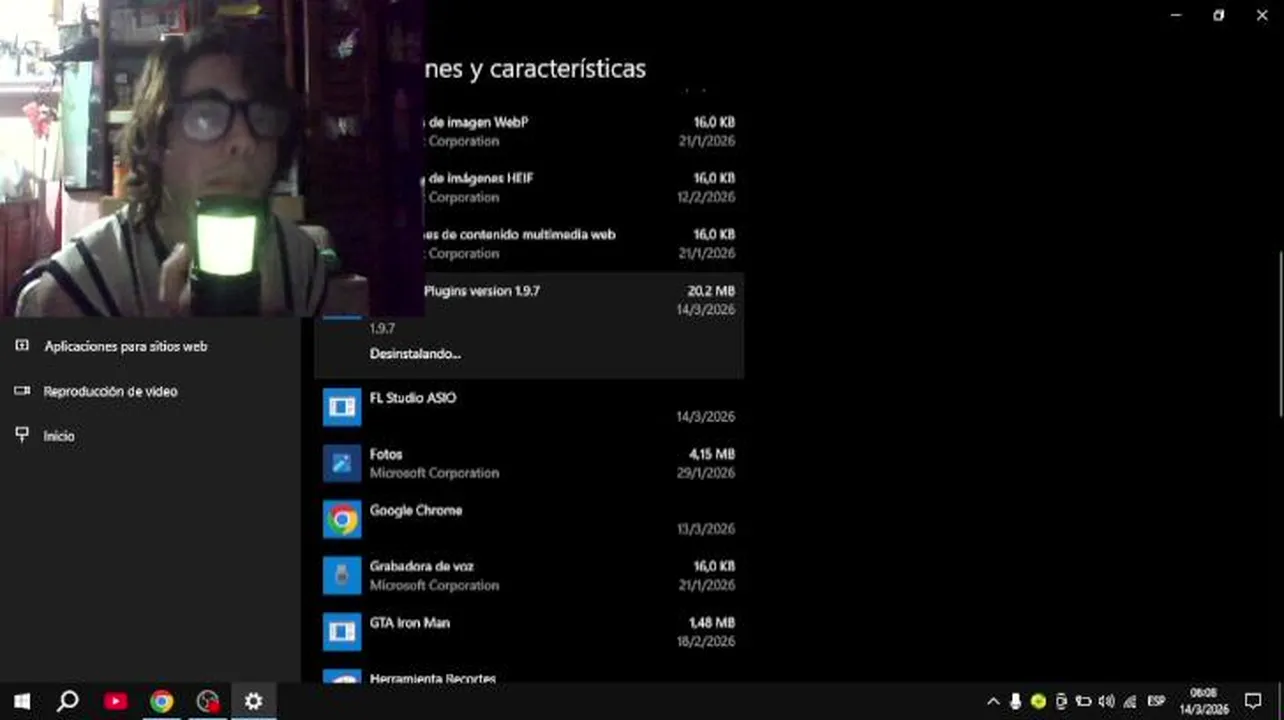
Task: Close the Settings window
Action: (x=1262, y=15)
